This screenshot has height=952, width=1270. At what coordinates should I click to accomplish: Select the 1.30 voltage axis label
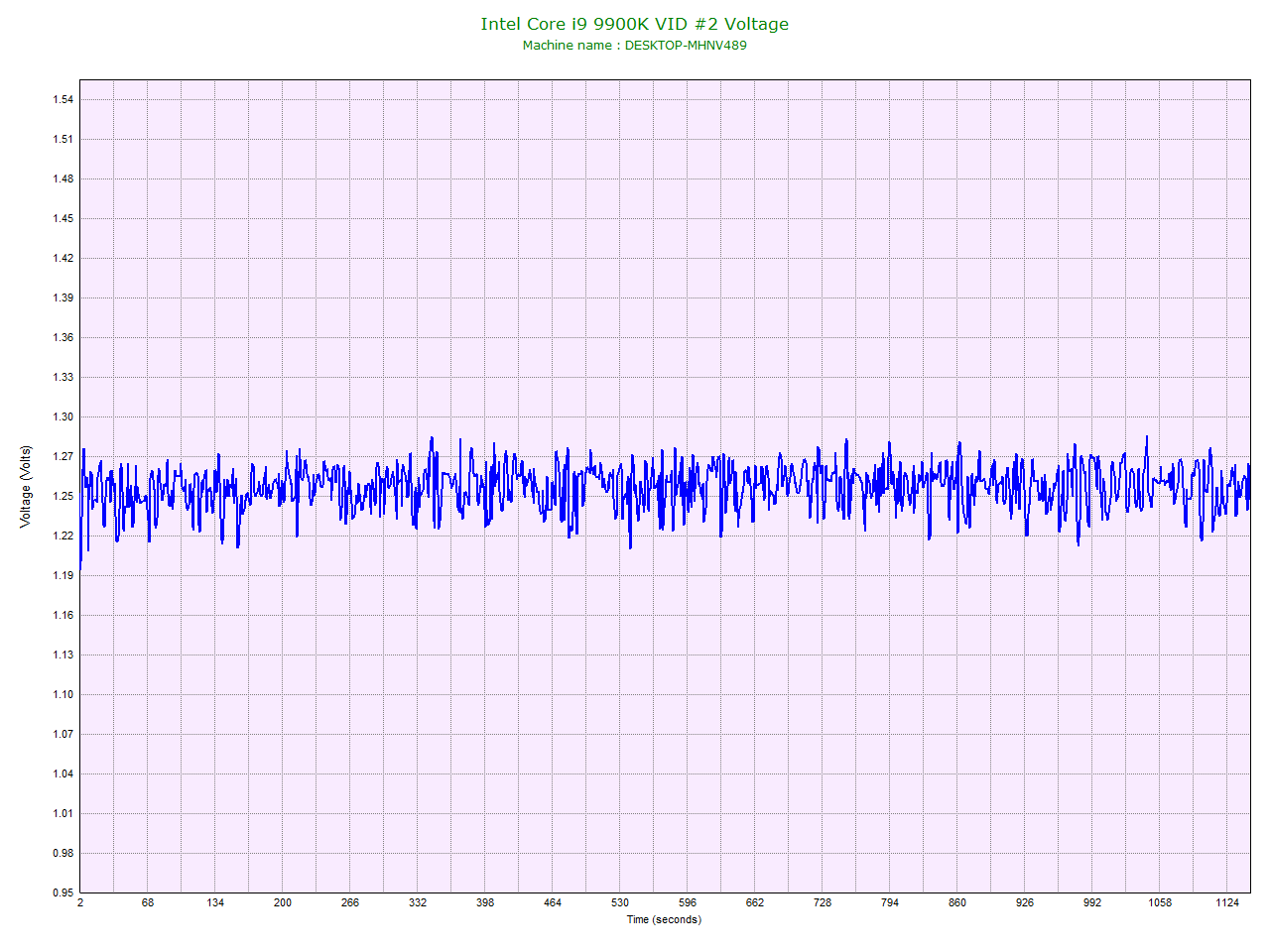coord(63,416)
